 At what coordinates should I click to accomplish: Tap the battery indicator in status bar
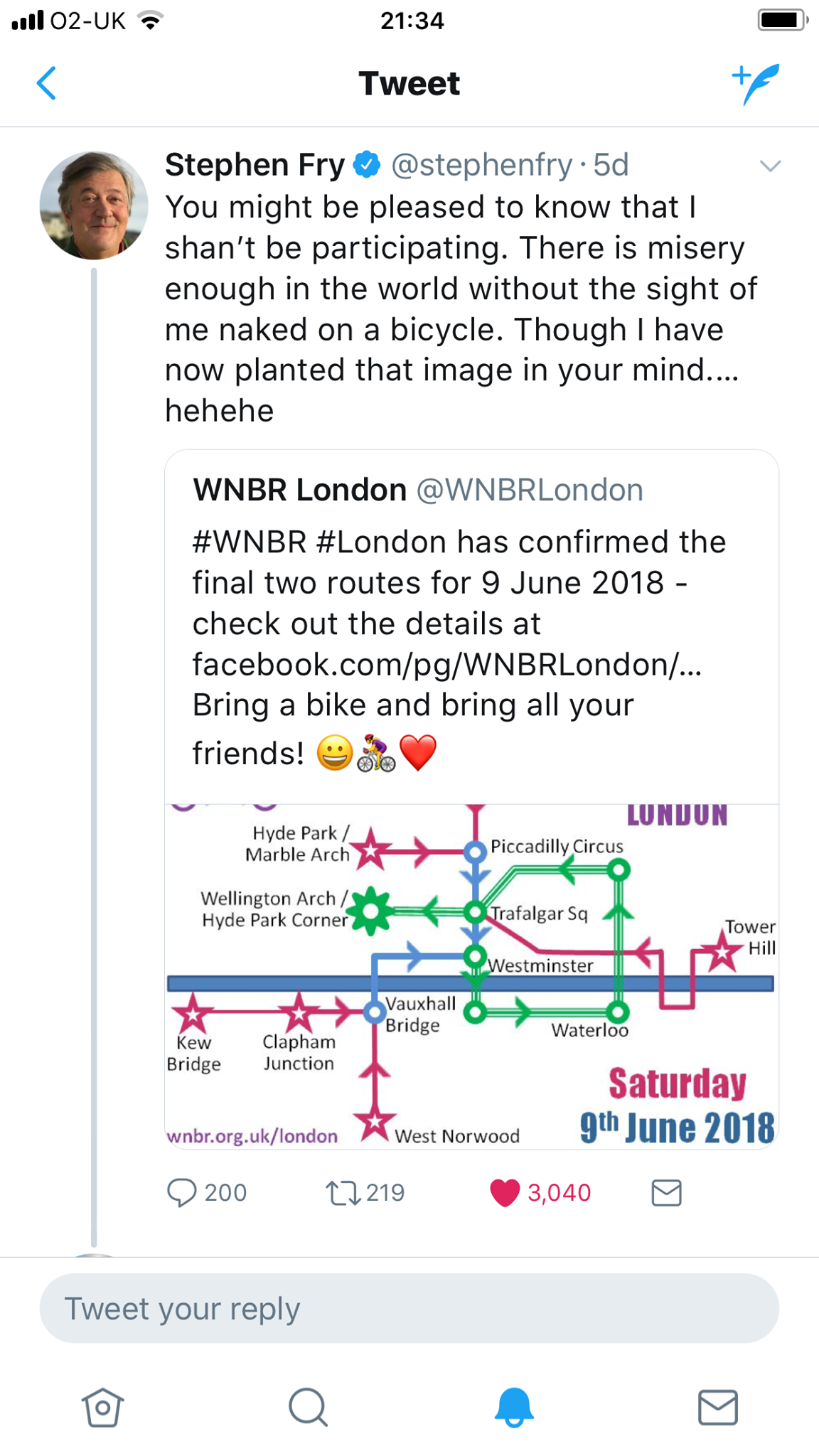[783, 20]
